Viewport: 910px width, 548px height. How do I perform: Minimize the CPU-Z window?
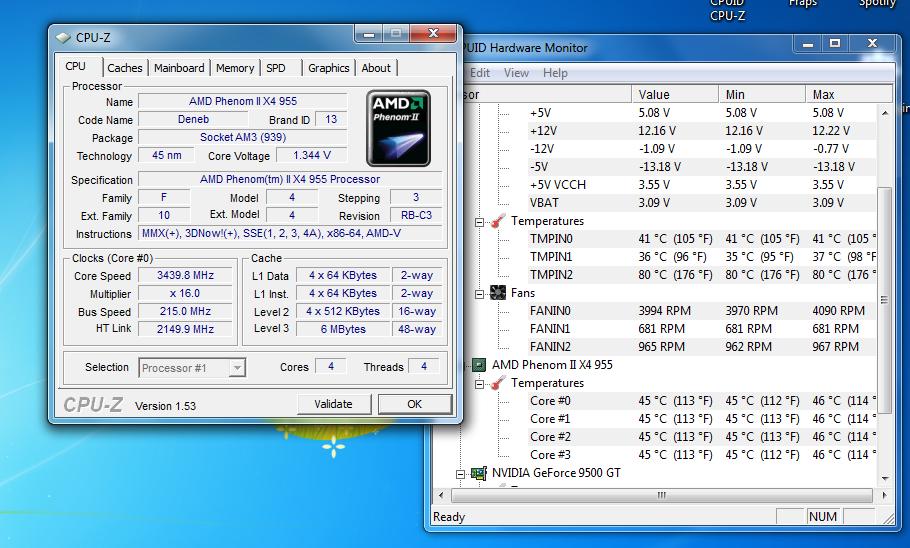click(x=368, y=34)
